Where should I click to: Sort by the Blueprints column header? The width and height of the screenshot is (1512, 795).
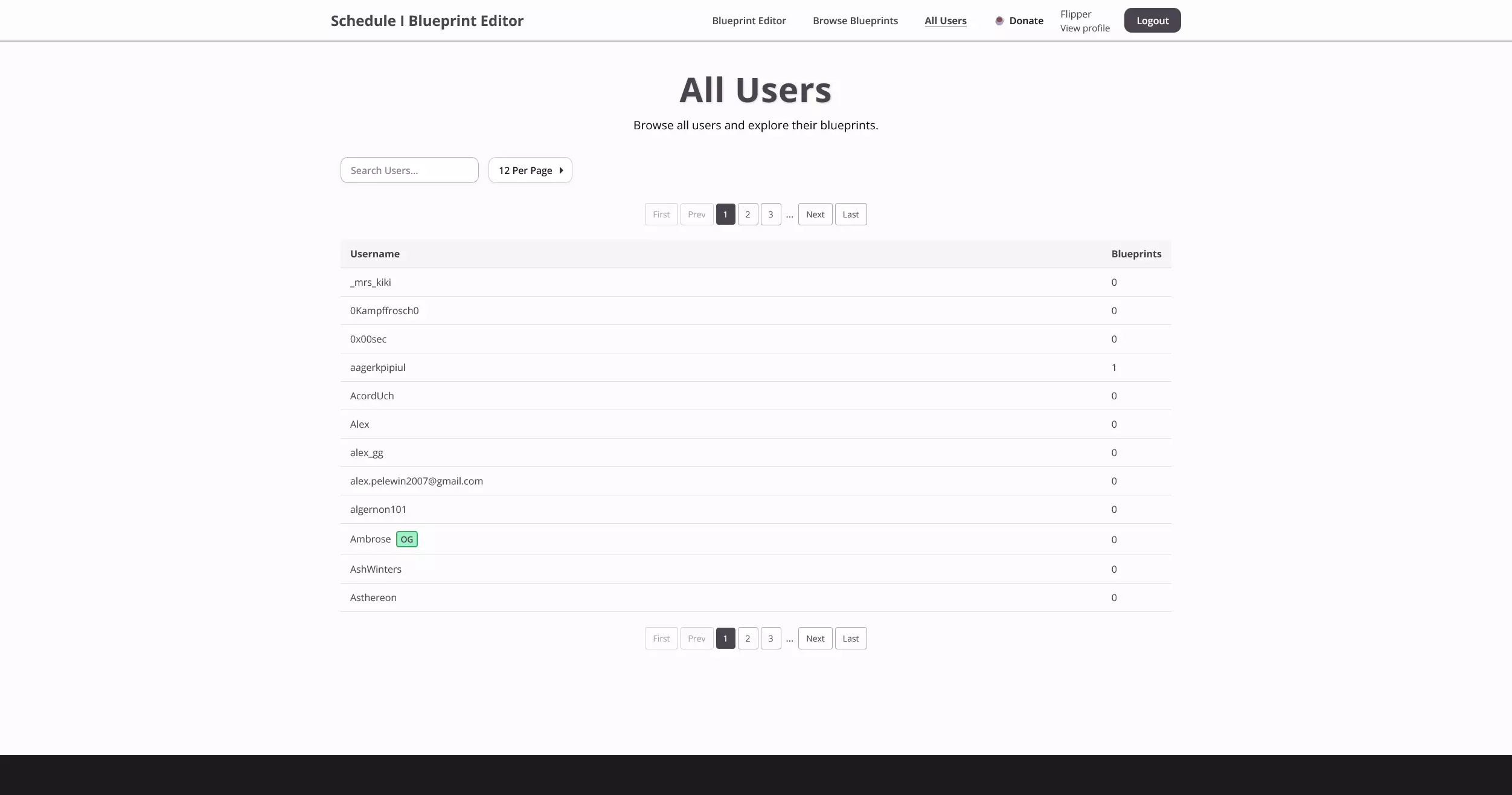pyautogui.click(x=1136, y=254)
